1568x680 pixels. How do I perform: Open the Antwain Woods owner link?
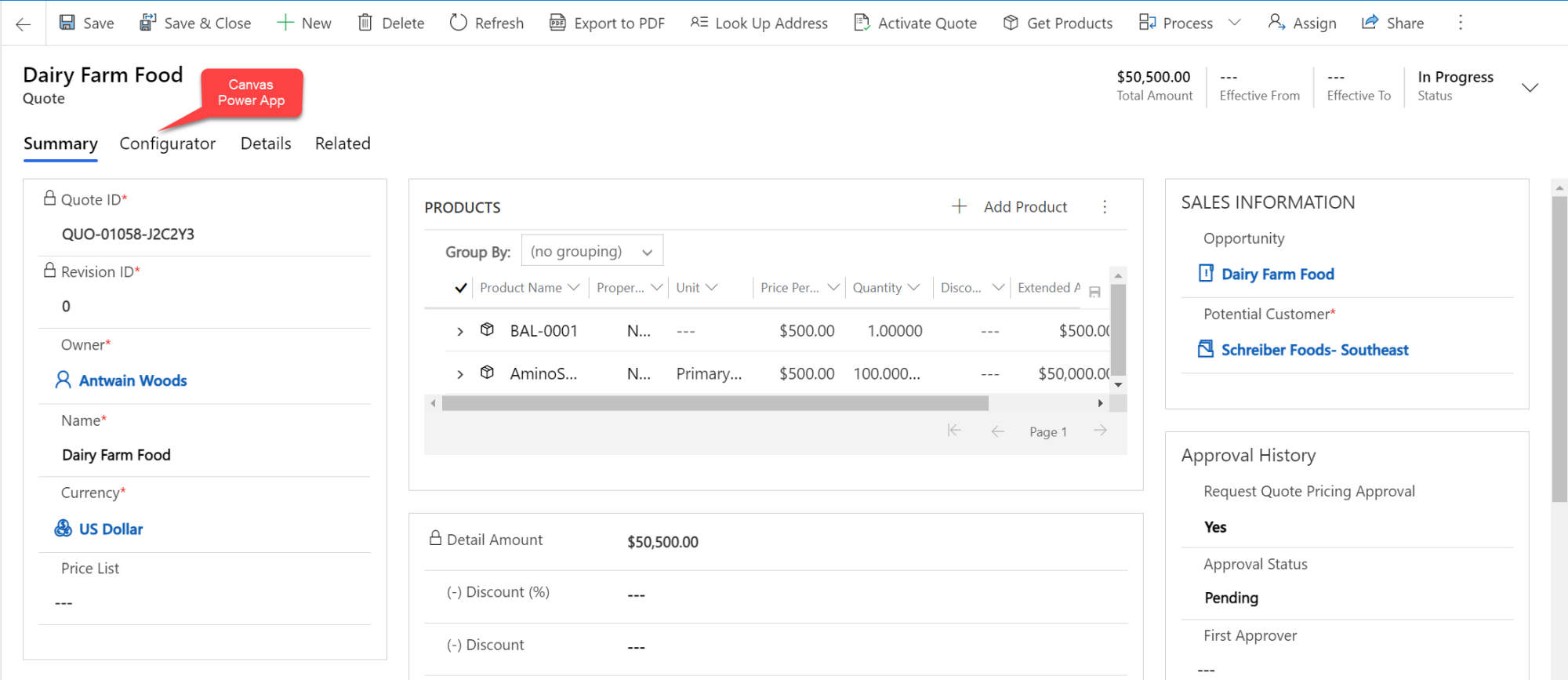(133, 380)
